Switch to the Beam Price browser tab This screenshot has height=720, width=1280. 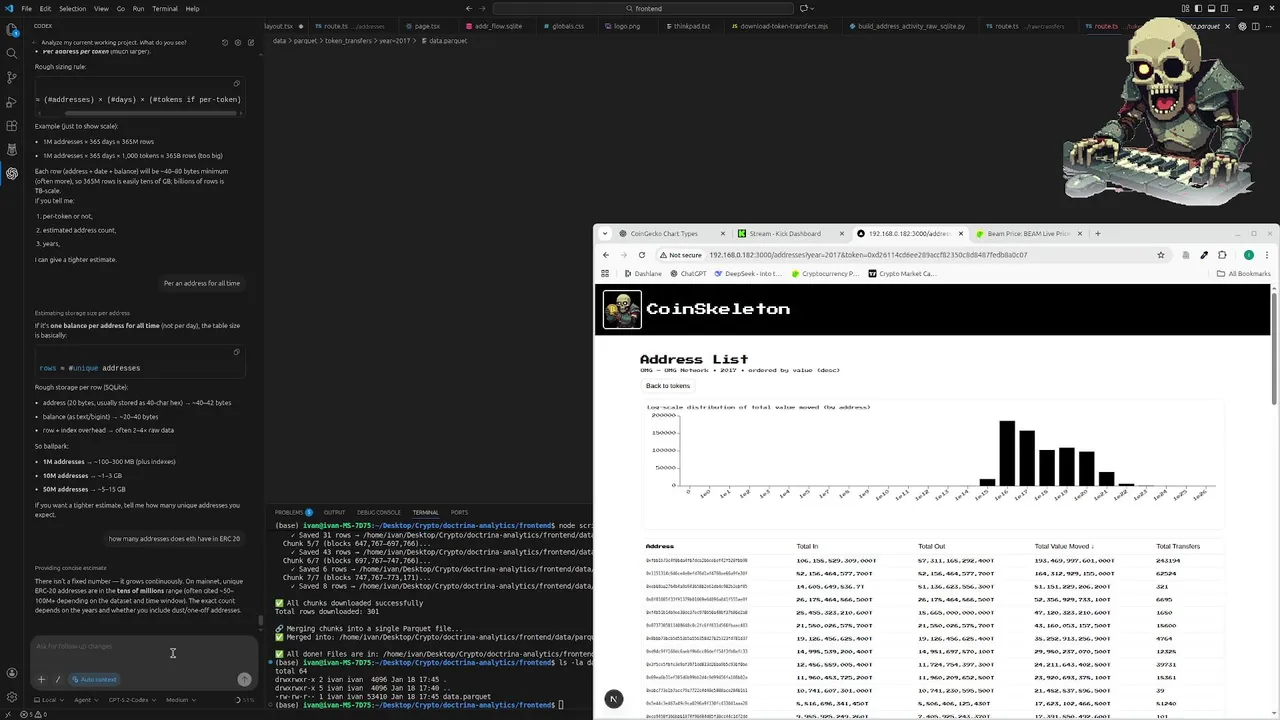click(x=1029, y=234)
